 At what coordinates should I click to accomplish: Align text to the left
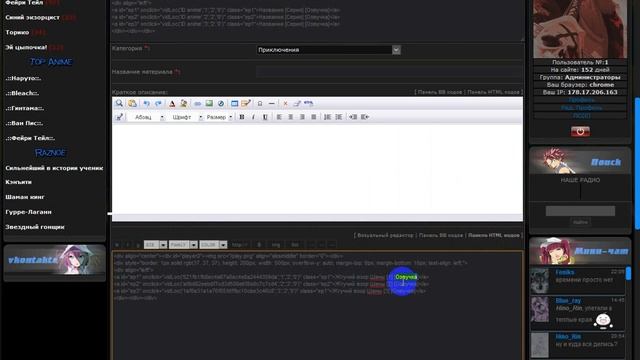tap(279, 117)
